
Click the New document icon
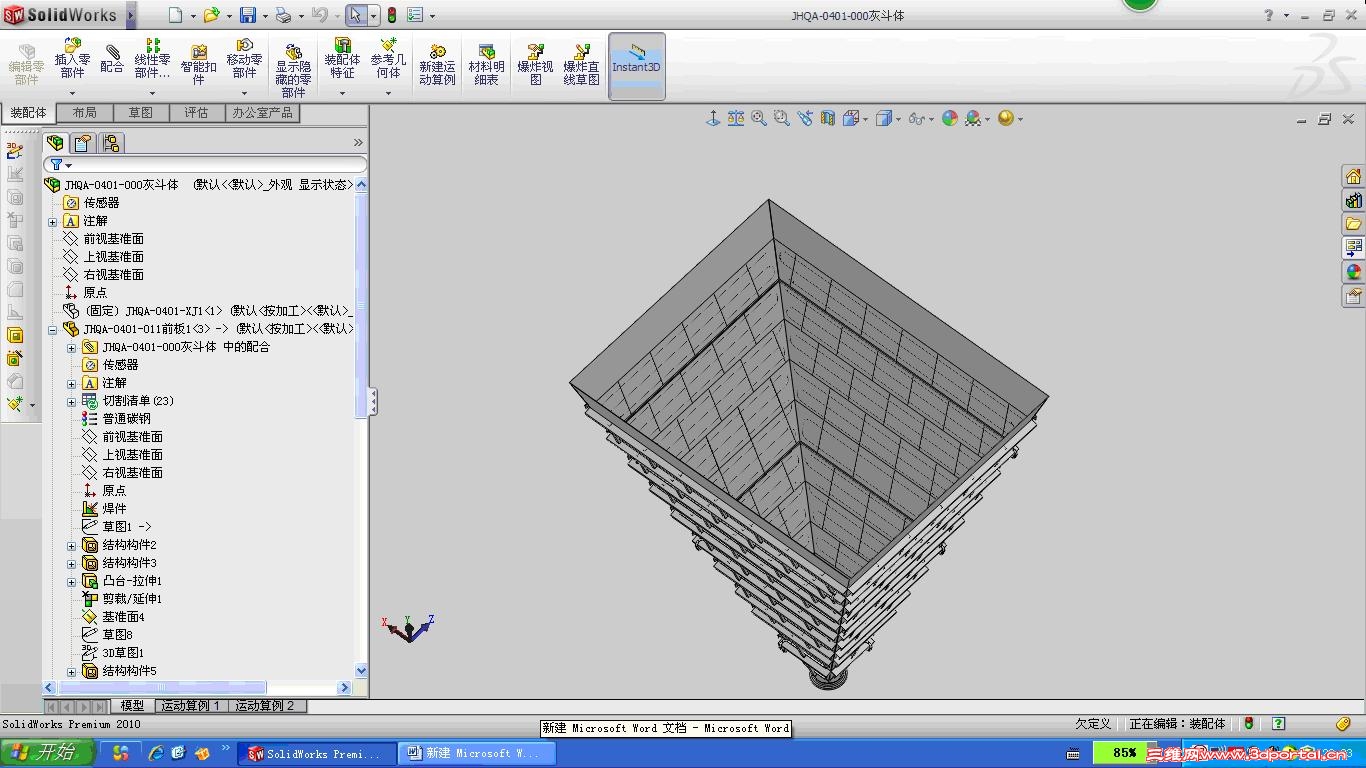click(x=176, y=15)
